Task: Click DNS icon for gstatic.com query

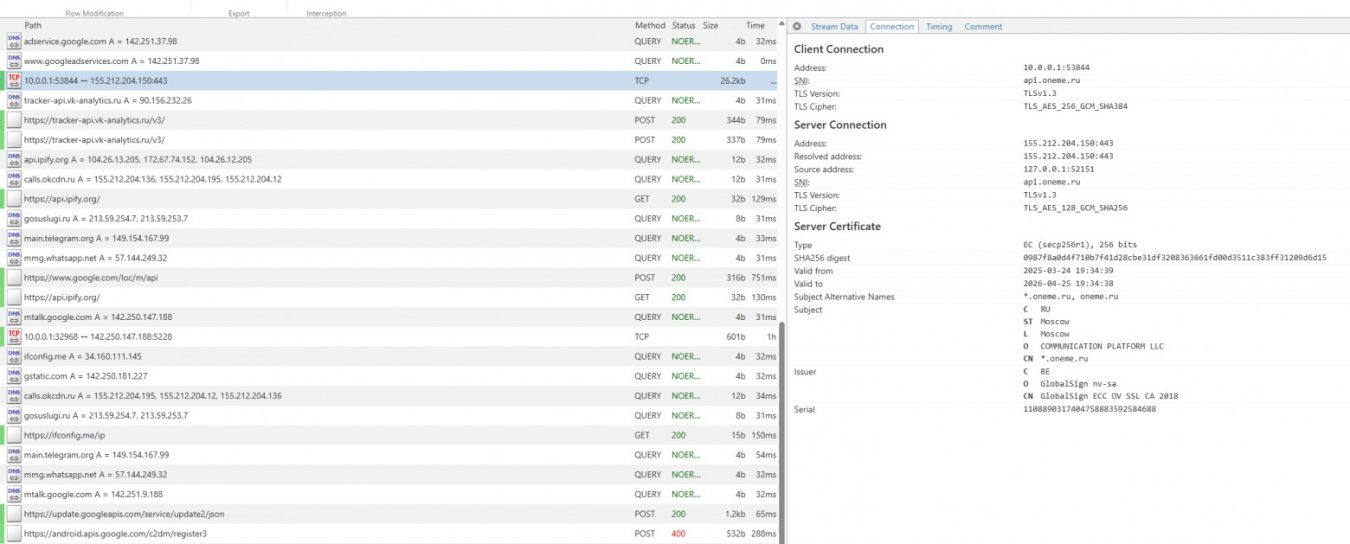Action: (14, 376)
